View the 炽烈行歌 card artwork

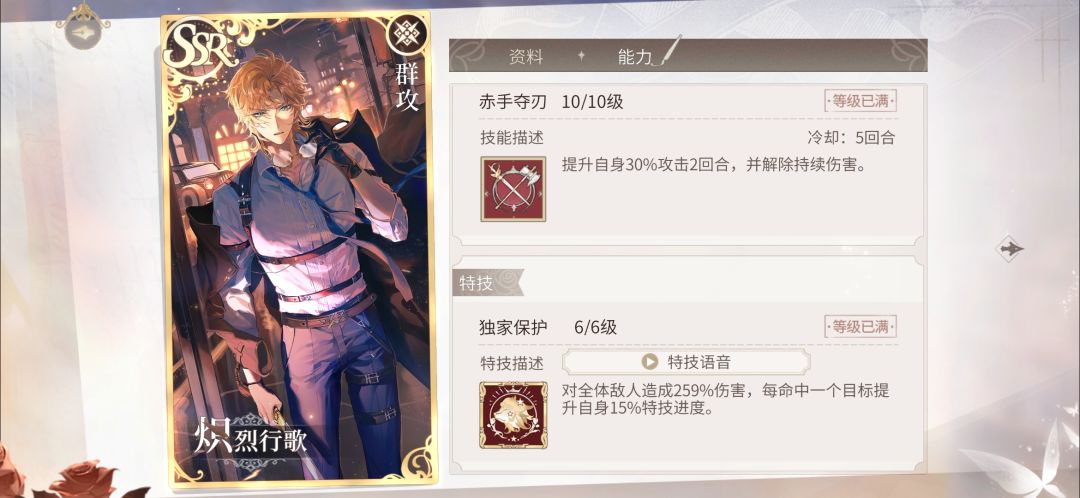tap(298, 249)
